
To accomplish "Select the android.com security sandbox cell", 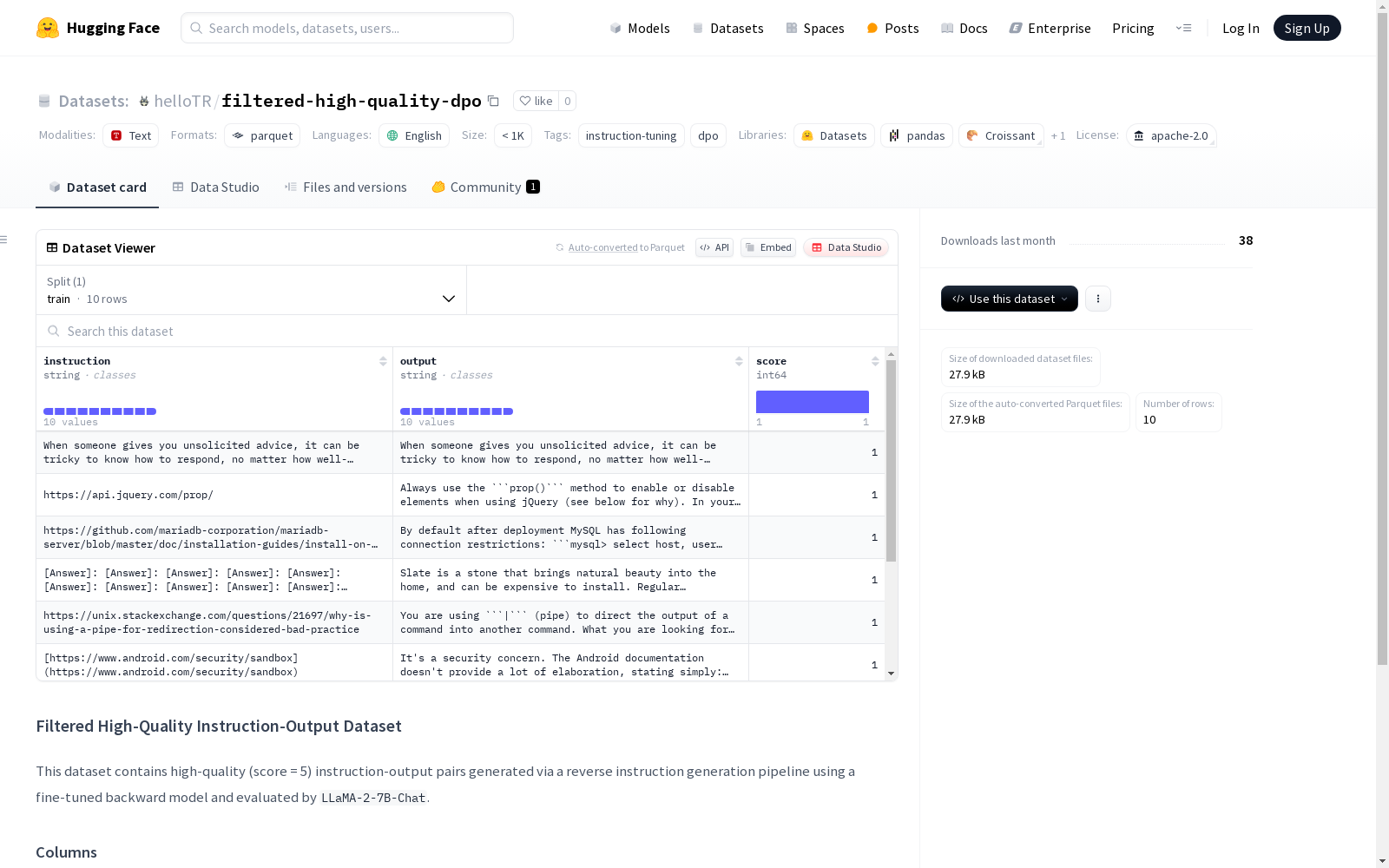I will (214, 663).
